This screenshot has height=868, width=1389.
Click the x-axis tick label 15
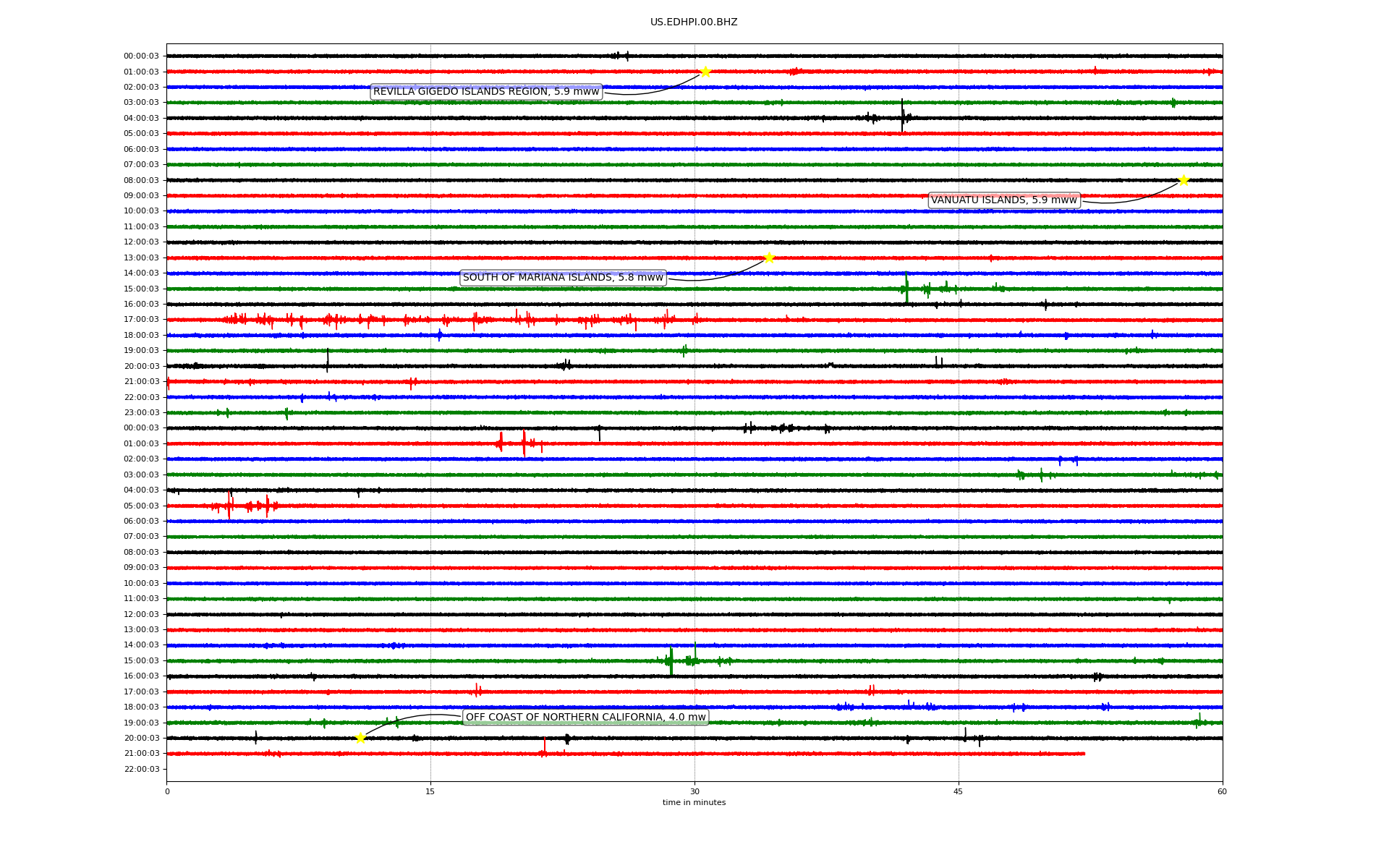pyautogui.click(x=430, y=791)
